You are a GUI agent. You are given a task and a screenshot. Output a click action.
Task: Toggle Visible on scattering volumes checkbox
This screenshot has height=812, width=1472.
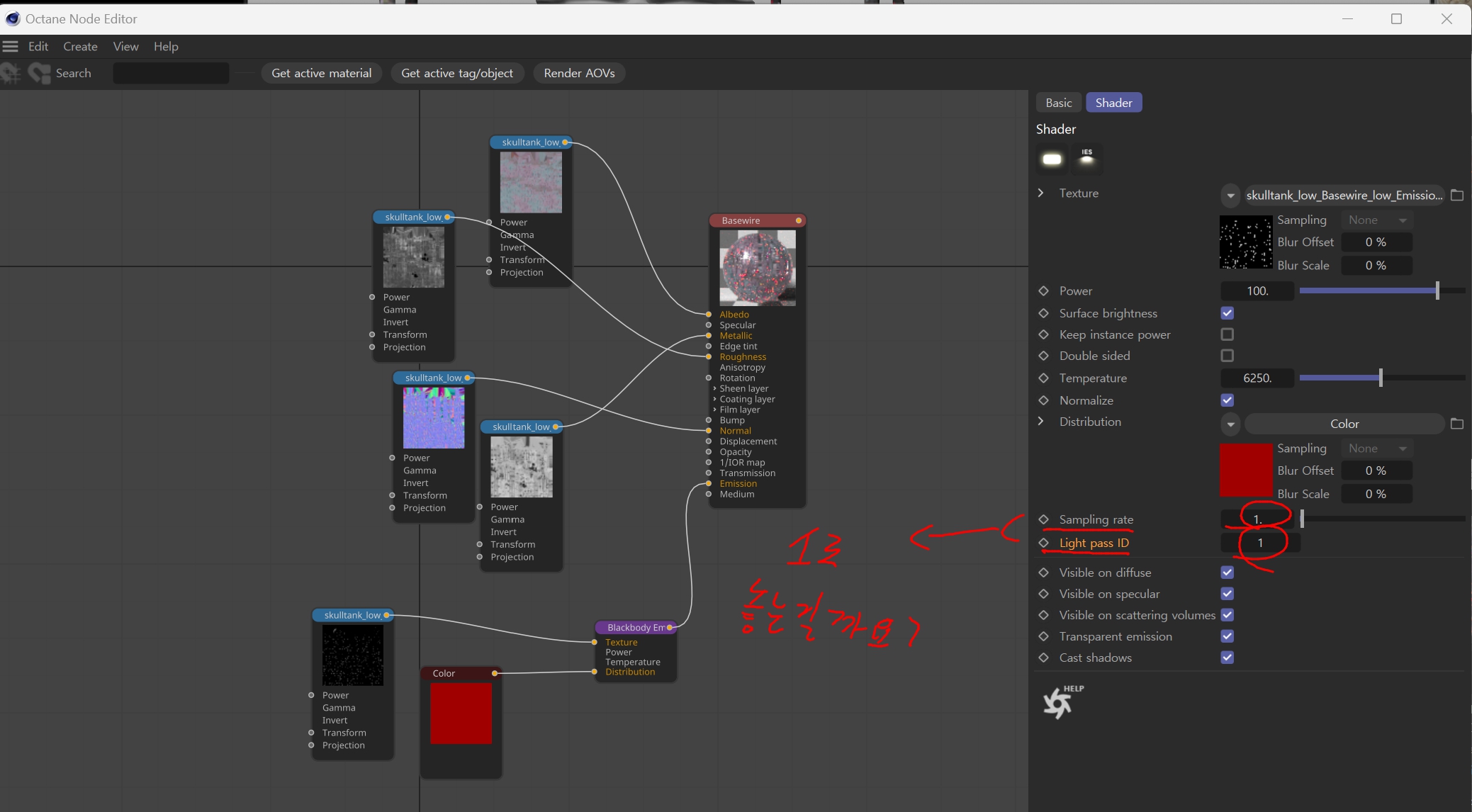click(1227, 615)
